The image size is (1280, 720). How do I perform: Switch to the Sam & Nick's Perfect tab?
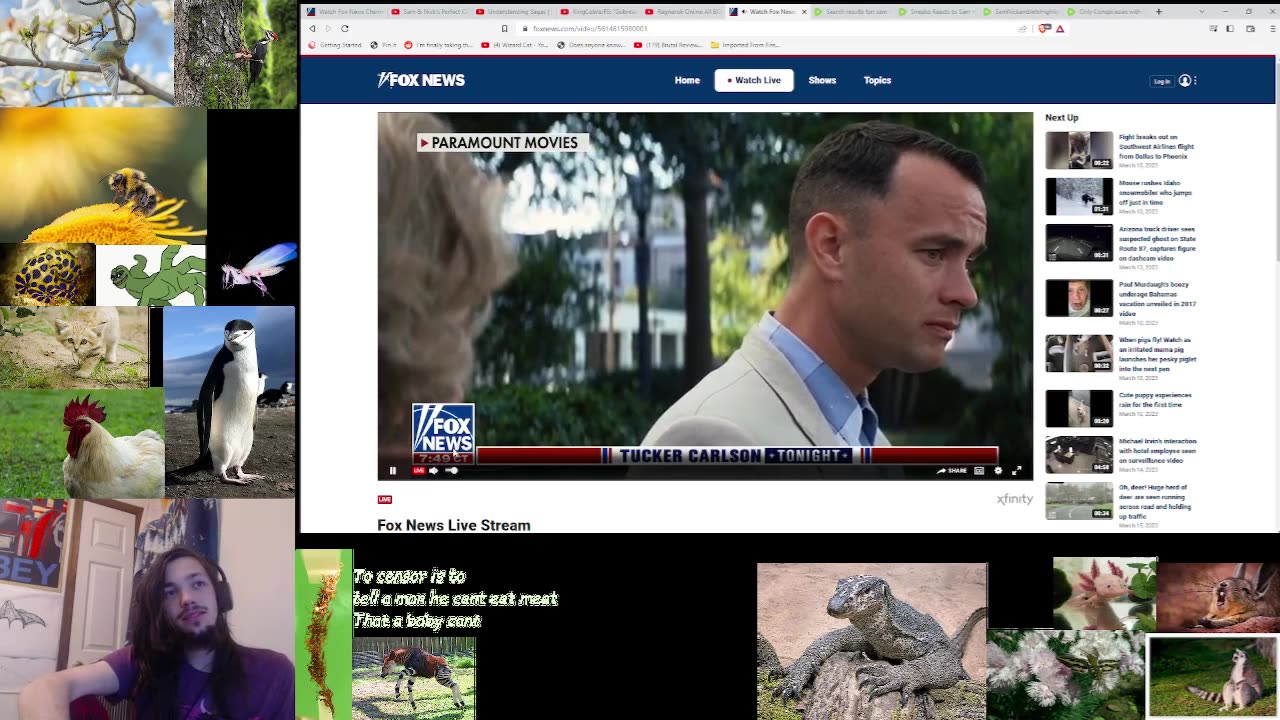point(430,12)
